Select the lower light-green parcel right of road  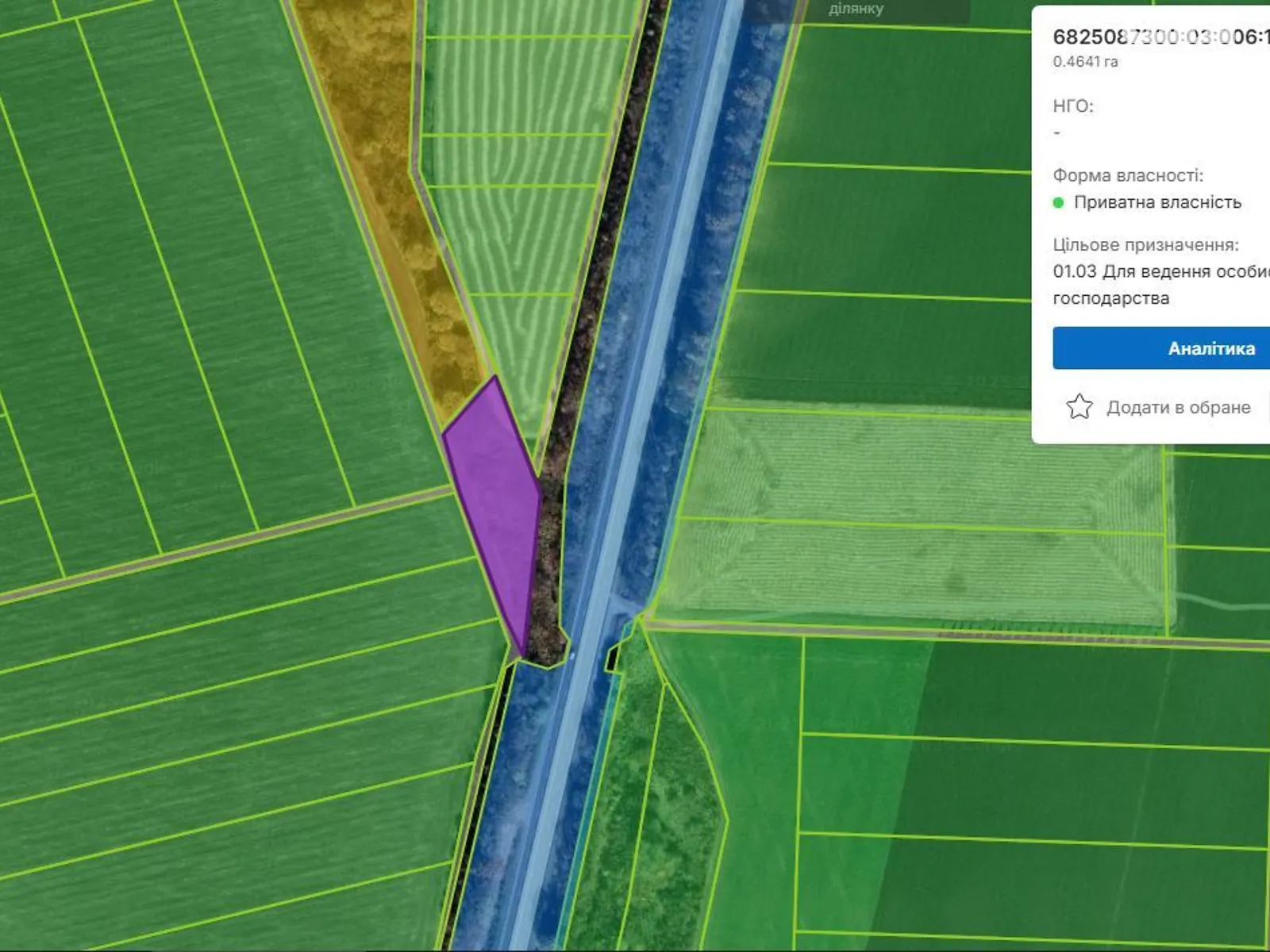[x=913, y=571]
